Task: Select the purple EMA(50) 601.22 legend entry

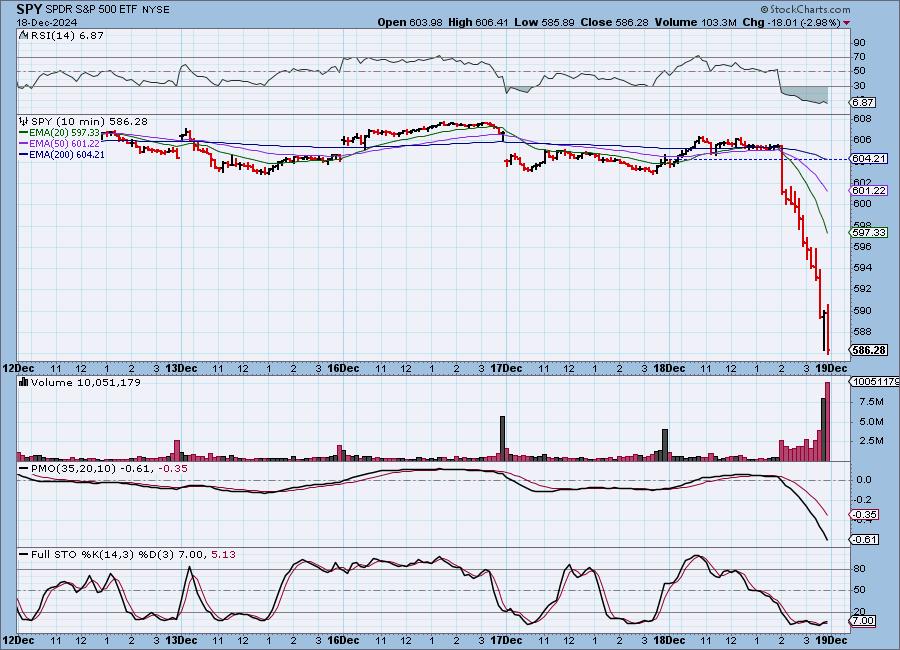Action: [x=60, y=144]
